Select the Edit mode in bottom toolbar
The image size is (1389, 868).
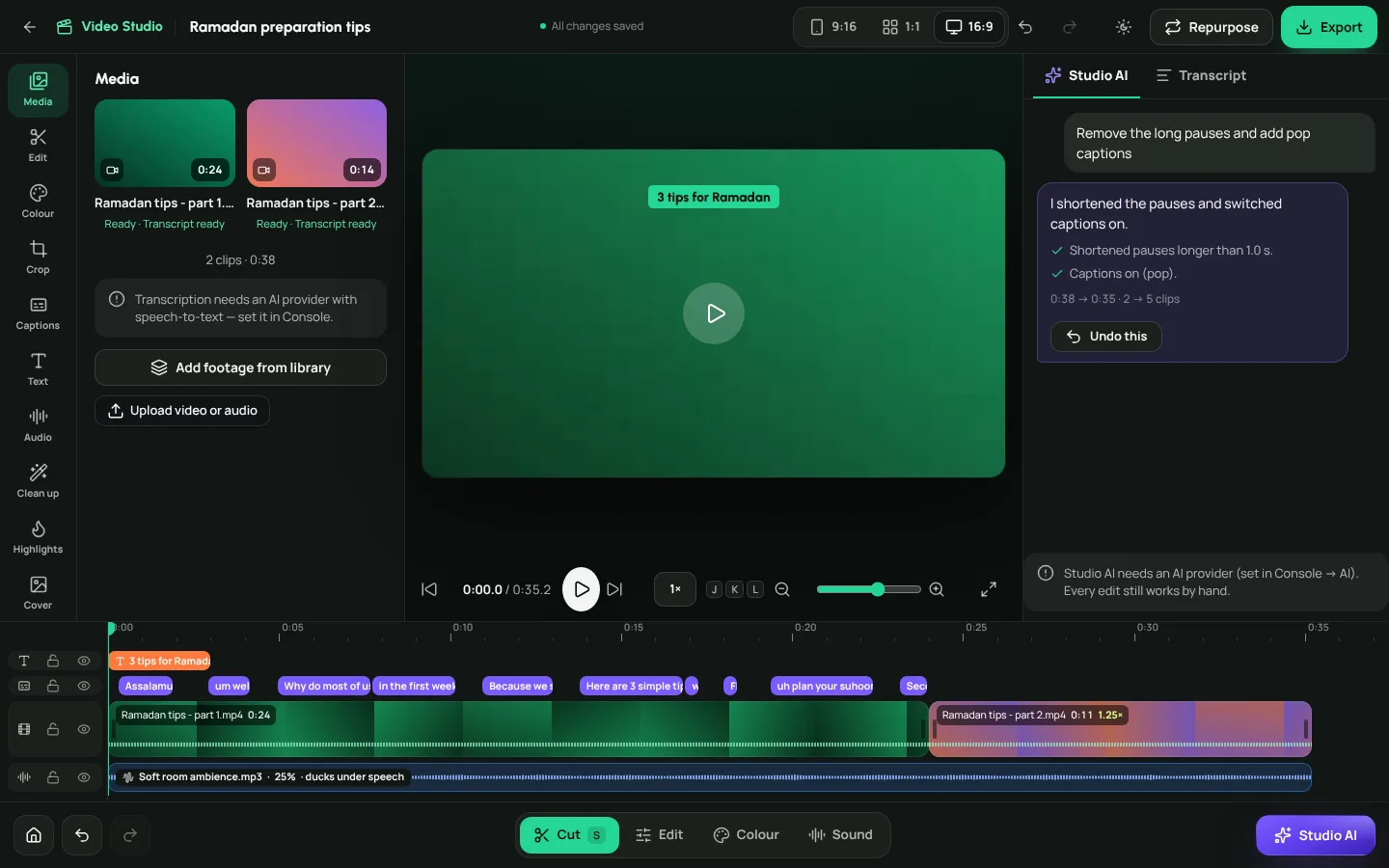(660, 835)
